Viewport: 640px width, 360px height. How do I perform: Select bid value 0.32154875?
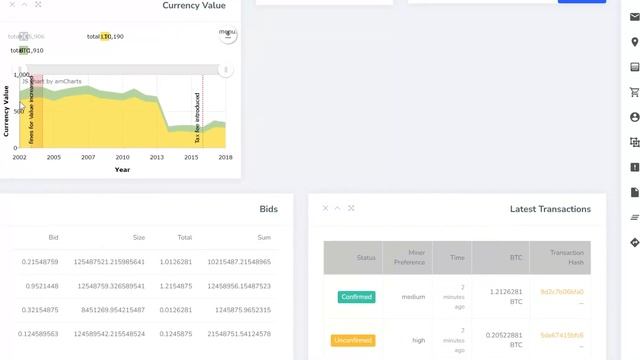(40, 310)
